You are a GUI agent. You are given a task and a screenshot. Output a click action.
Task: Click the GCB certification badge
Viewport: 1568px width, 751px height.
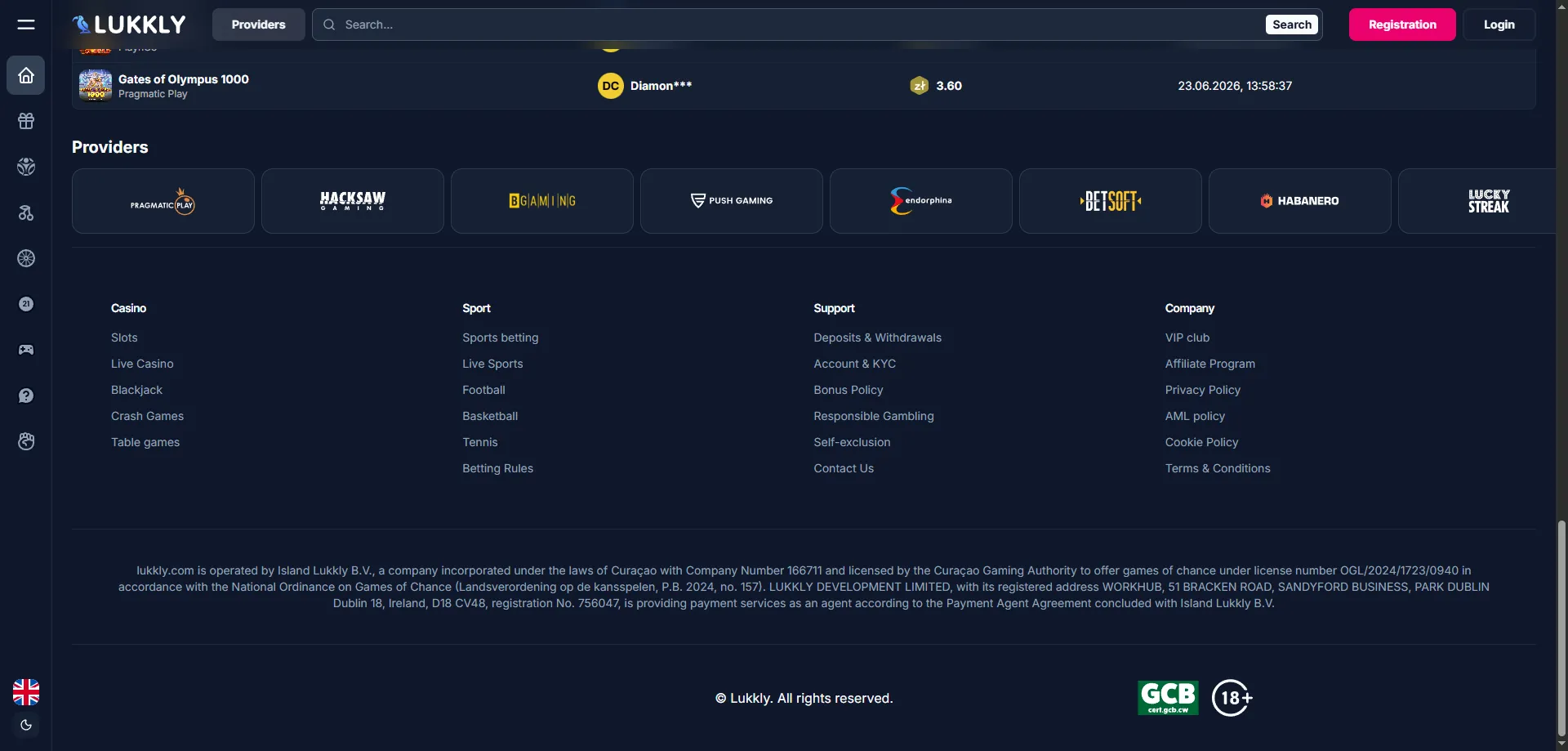coord(1168,698)
